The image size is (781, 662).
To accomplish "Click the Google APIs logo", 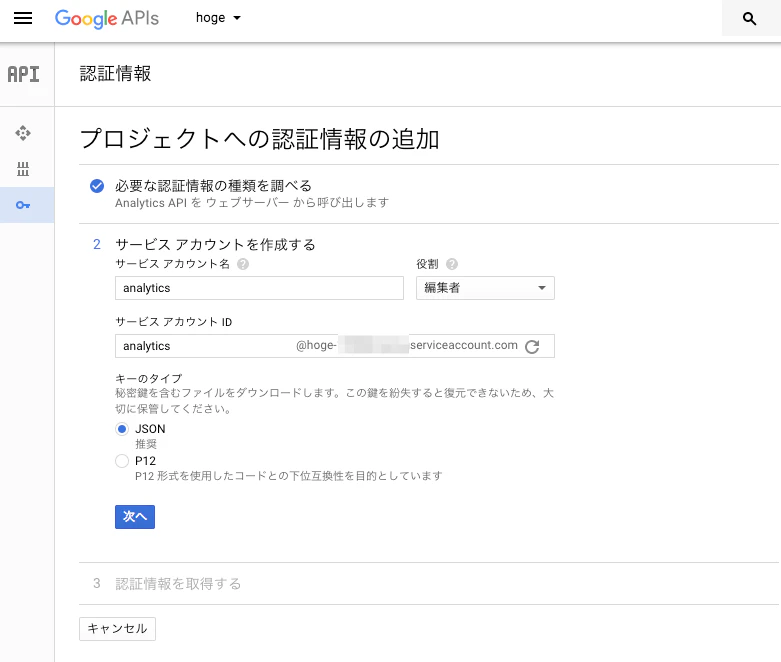I will point(107,18).
